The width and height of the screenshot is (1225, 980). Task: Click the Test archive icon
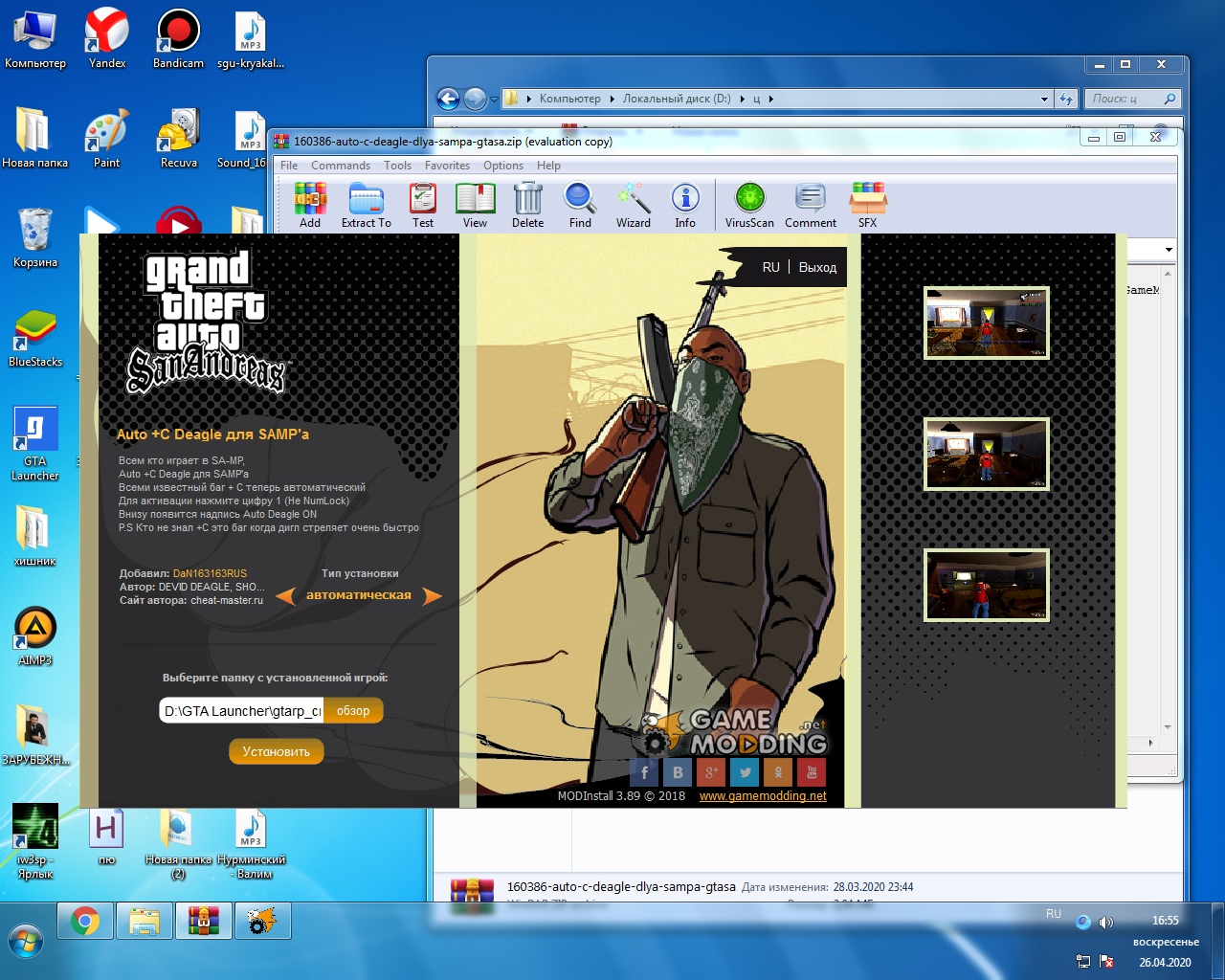pos(423,205)
